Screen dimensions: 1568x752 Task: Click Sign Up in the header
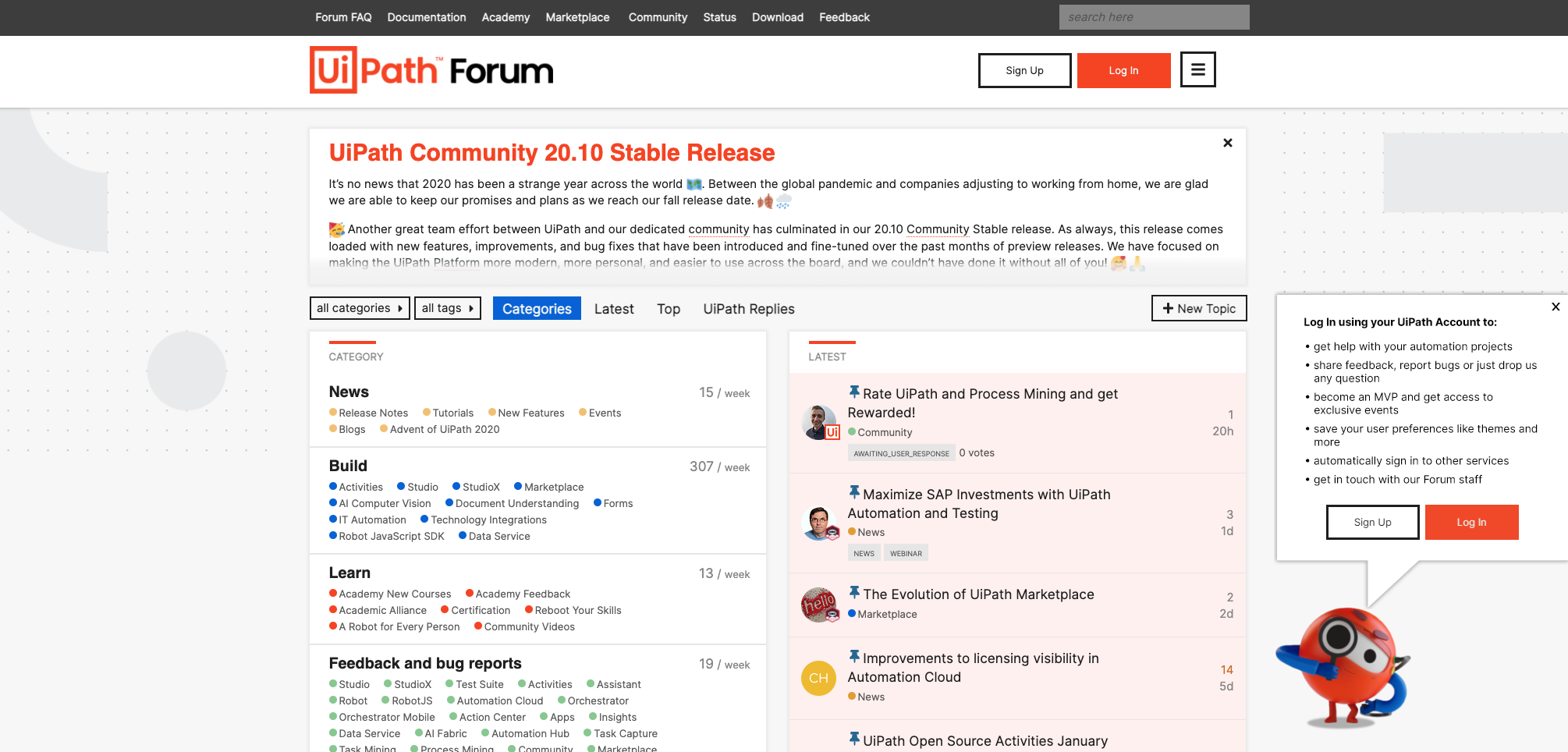tap(1024, 70)
